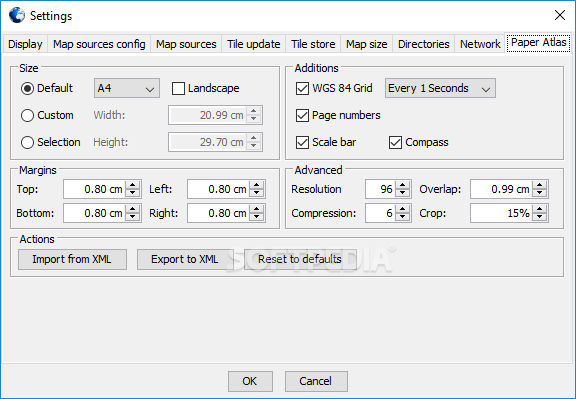The image size is (576, 399).
Task: Increase the Top margin with up arrow
Action: point(133,185)
